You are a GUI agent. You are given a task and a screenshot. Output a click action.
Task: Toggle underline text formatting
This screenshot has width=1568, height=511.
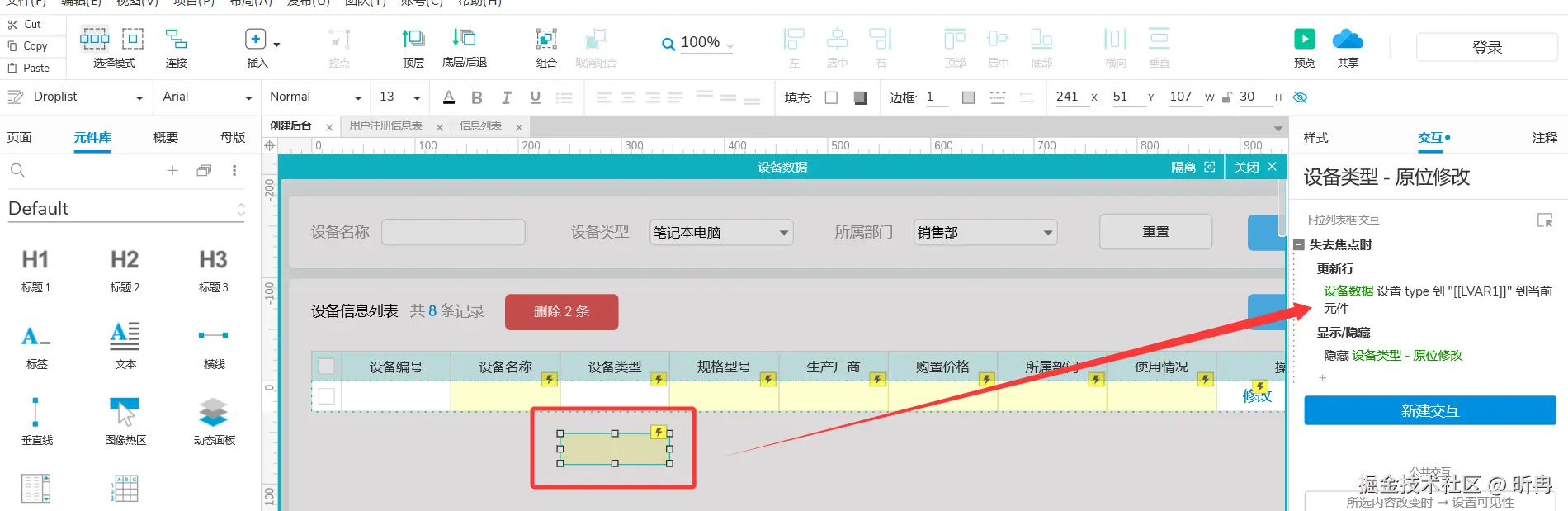(535, 97)
